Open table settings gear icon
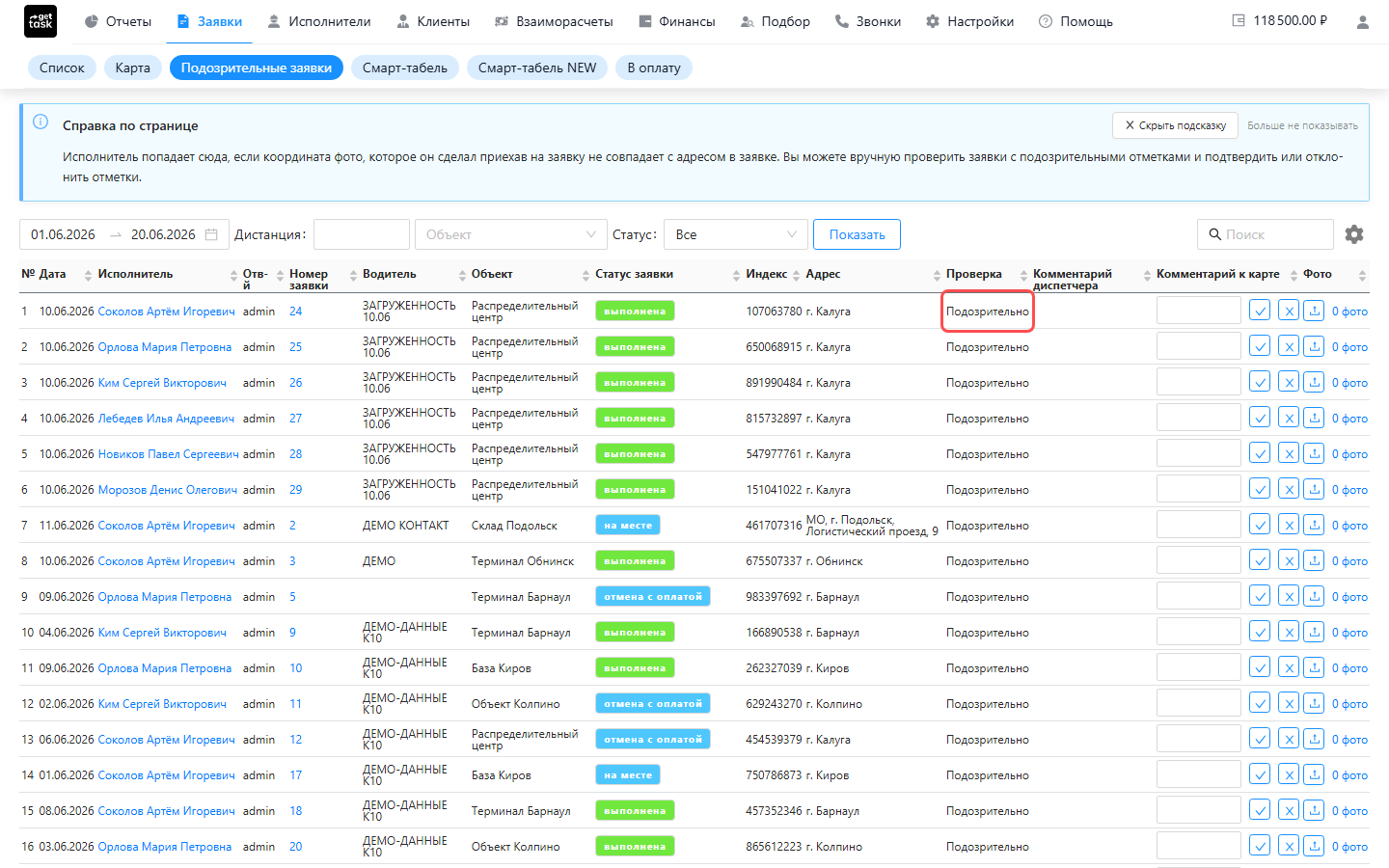The height and width of the screenshot is (868, 1389). [x=1354, y=234]
